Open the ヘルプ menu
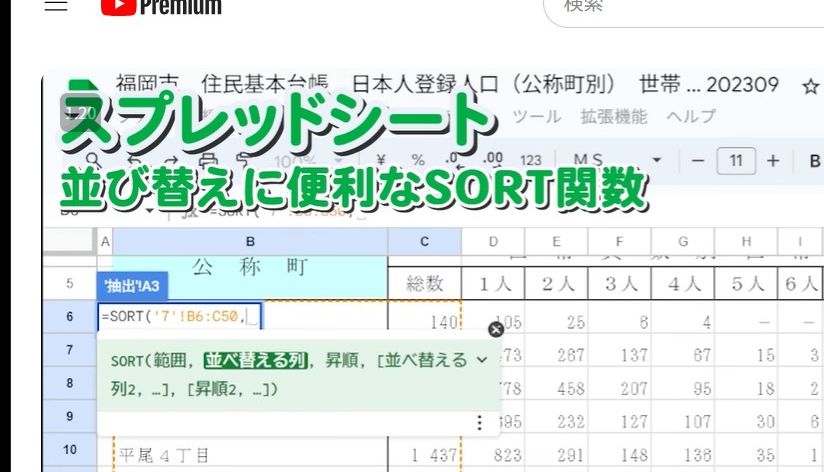Screen dimensions: 824x472 tap(691, 117)
